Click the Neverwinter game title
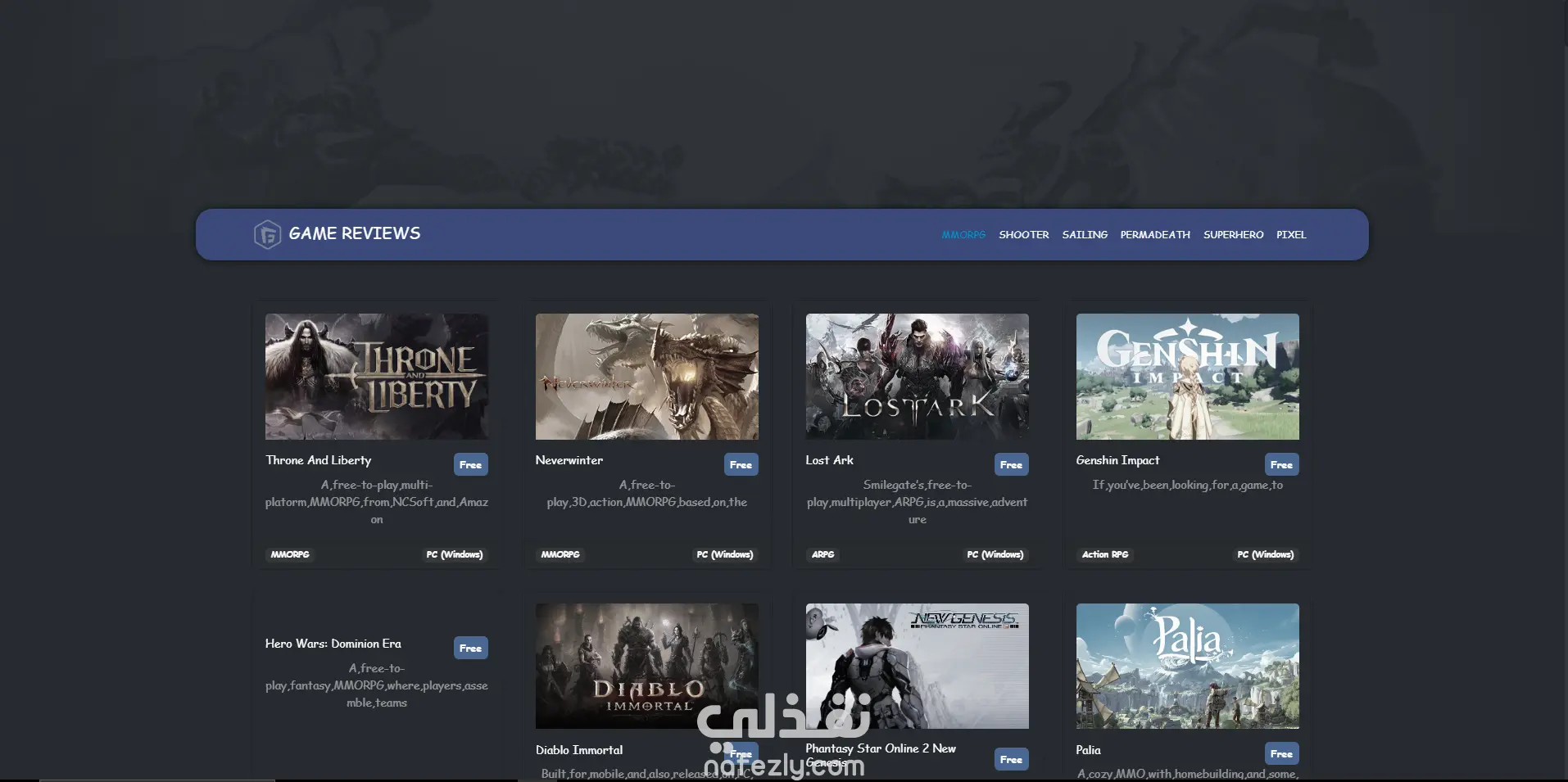This screenshot has height=782, width=1568. pyautogui.click(x=569, y=460)
